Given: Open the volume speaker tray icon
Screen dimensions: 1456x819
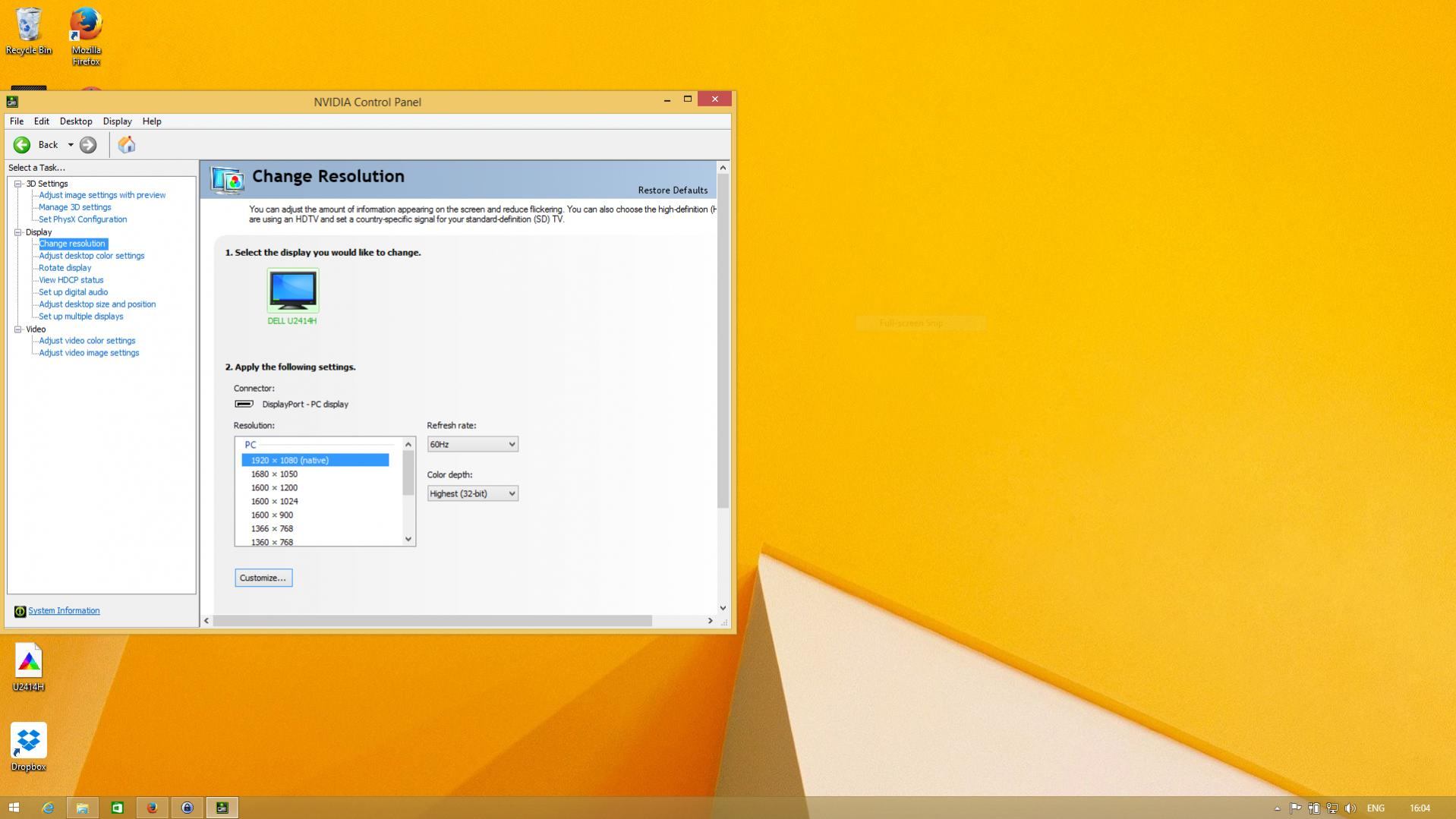Looking at the screenshot, I should [1350, 808].
